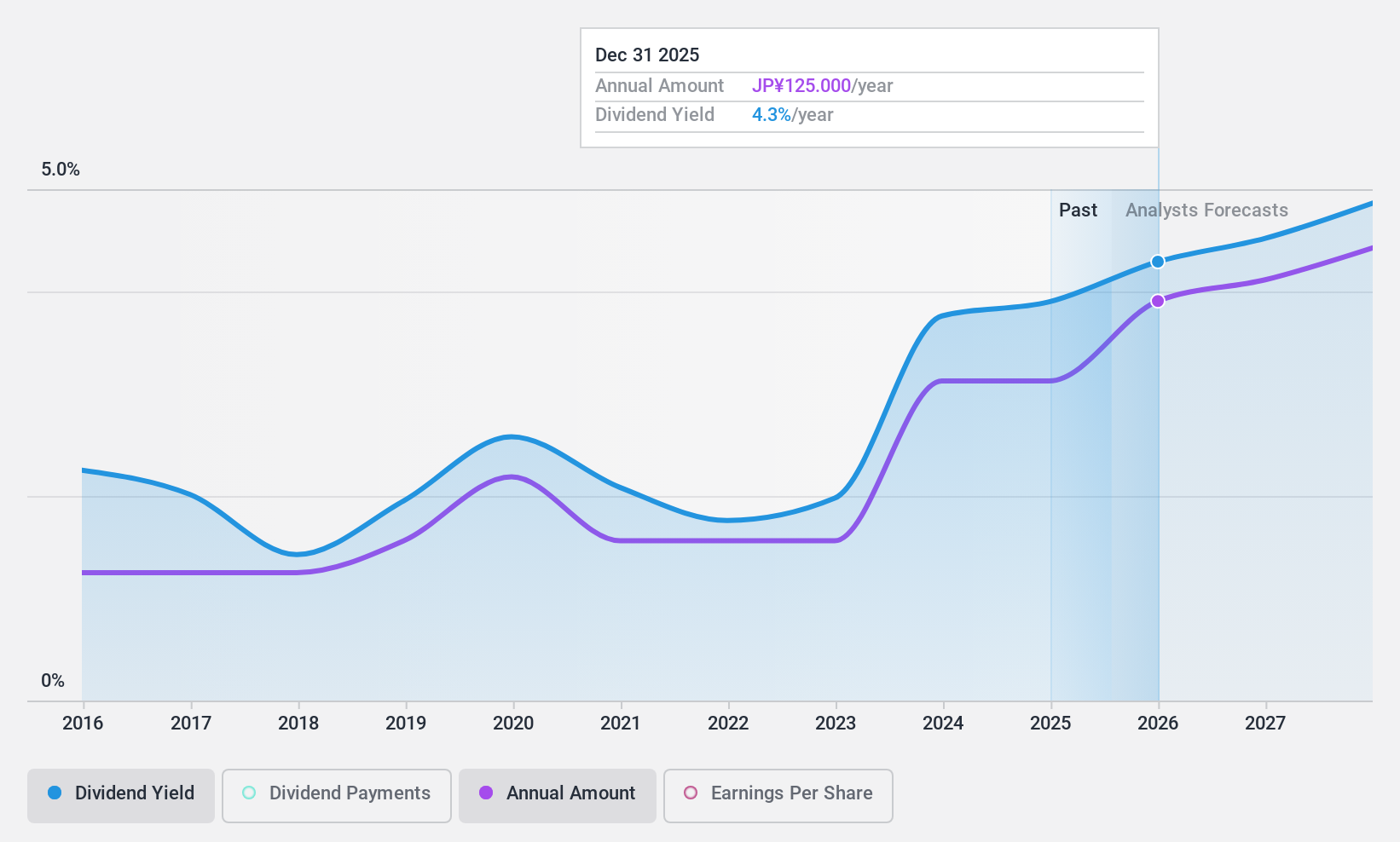Click the Dividend Yield tooltip row label
Screen dimensions: 1400x842
pos(655,115)
